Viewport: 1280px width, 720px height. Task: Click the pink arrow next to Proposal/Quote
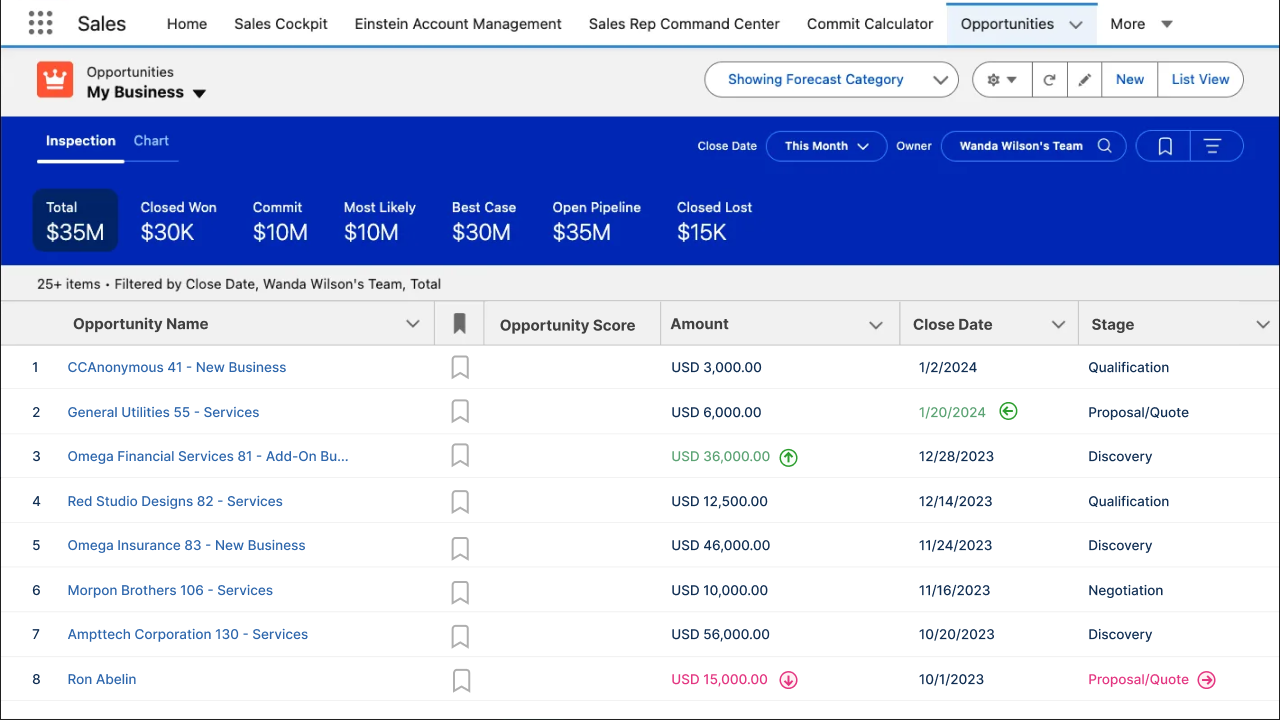tap(1207, 680)
